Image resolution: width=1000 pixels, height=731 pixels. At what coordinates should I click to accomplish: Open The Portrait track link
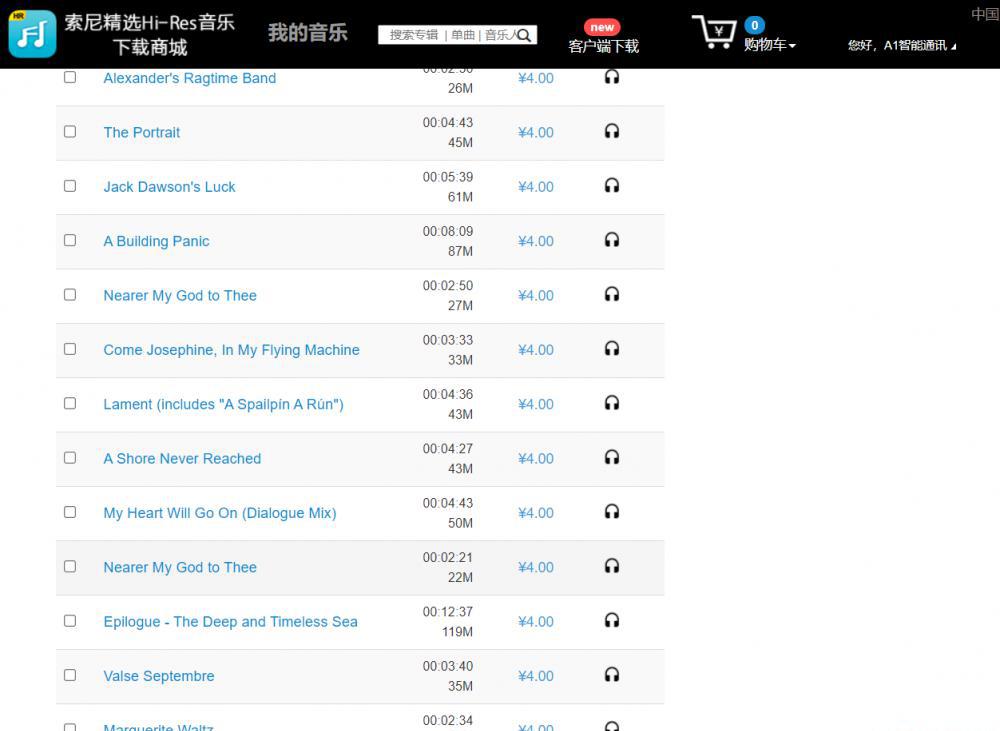click(x=142, y=132)
